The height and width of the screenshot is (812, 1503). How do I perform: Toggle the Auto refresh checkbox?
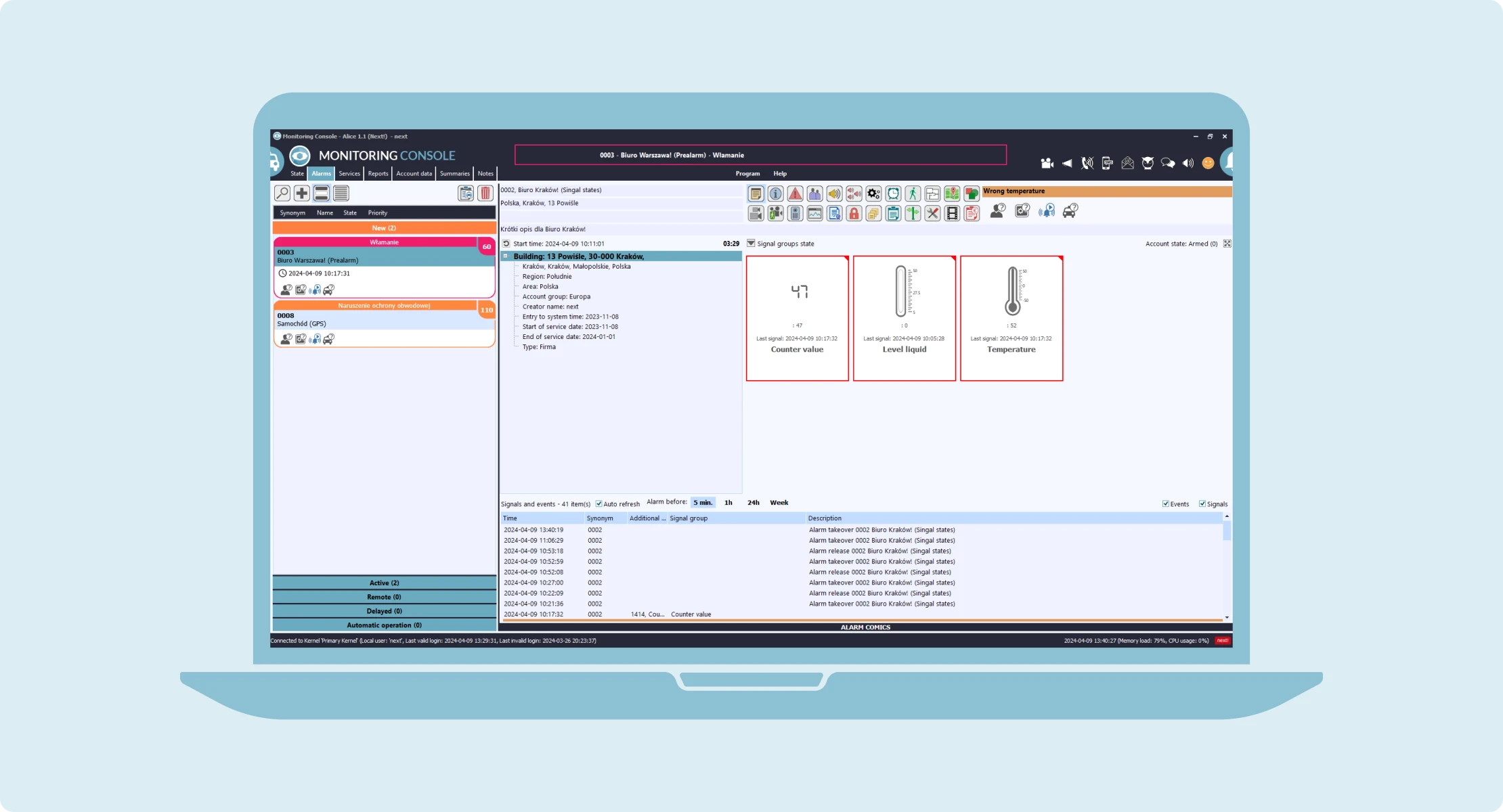598,503
